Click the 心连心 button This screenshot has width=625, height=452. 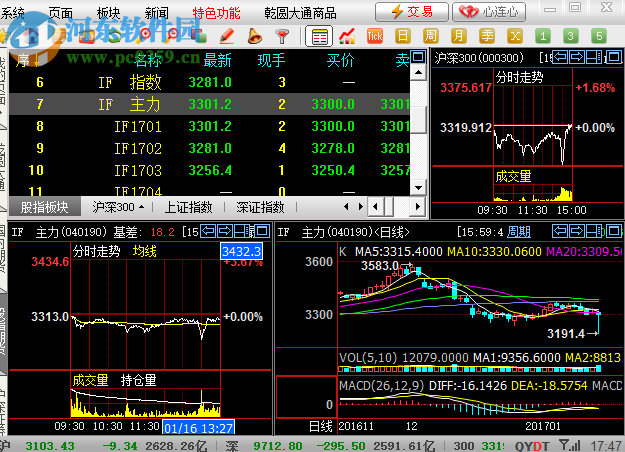point(489,12)
